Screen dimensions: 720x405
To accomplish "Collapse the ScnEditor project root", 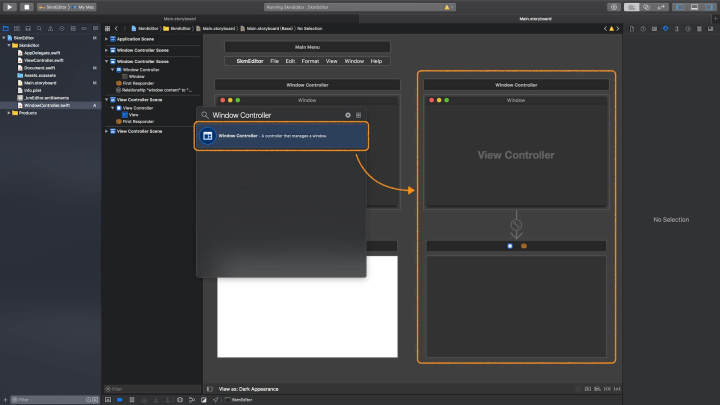I will pos(4,38).
